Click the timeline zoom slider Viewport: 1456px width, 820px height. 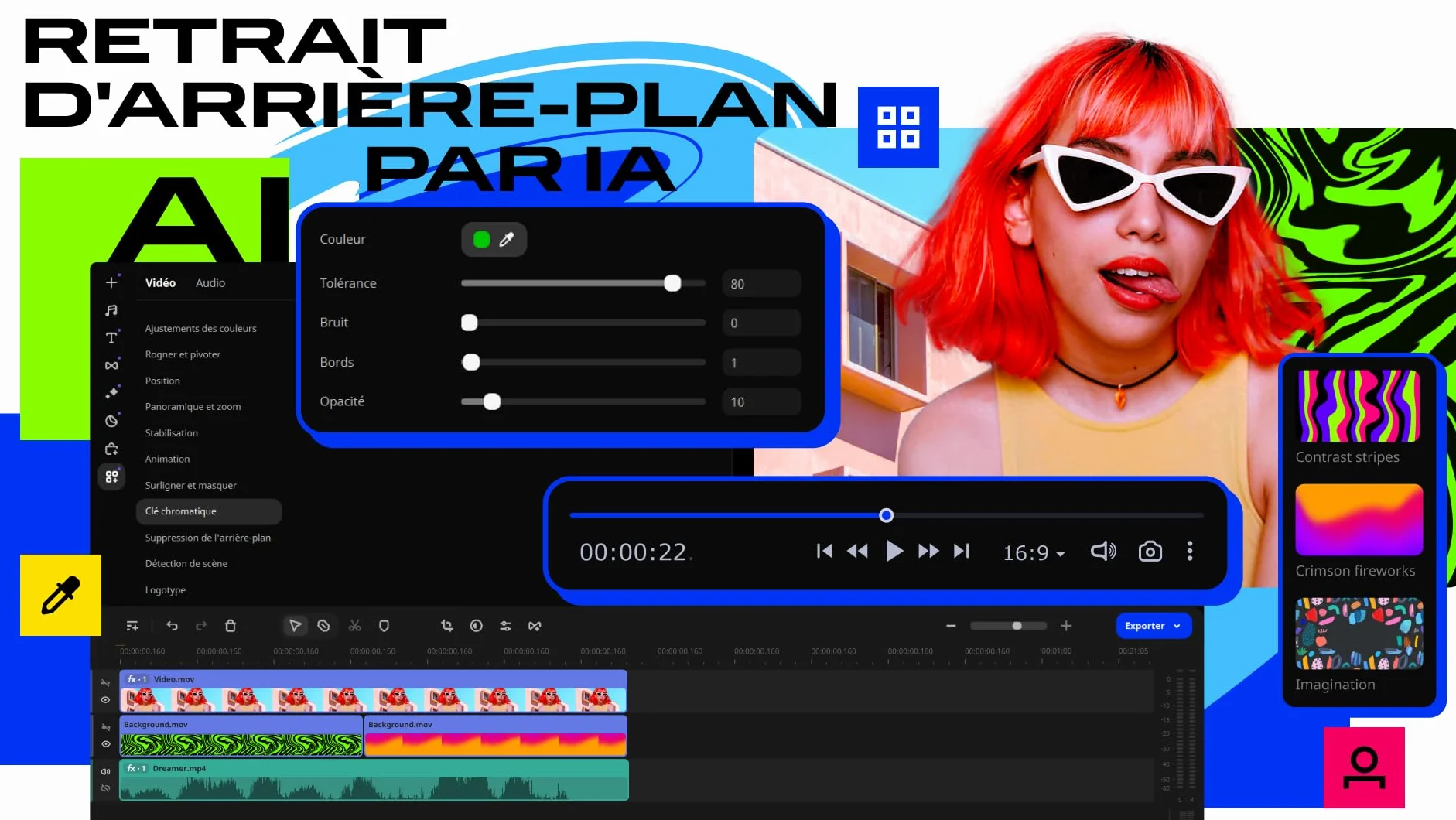[1009, 626]
